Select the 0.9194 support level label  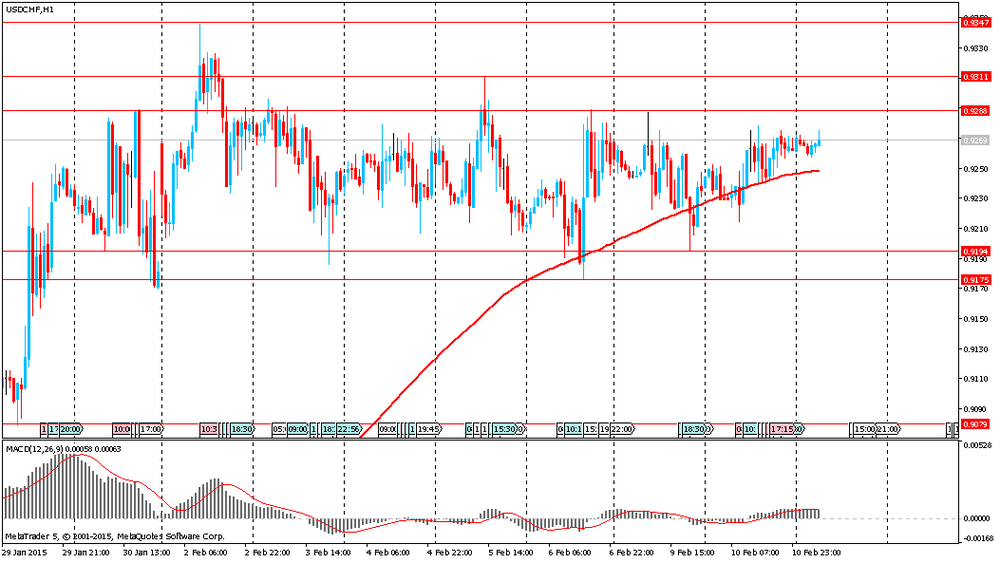click(x=976, y=252)
